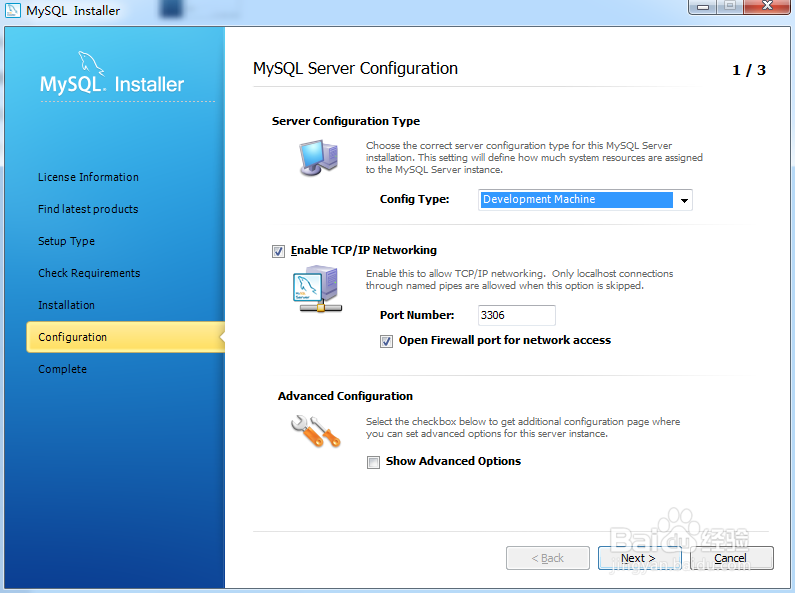Uncheck Open Firewall port for network access

(x=386, y=341)
